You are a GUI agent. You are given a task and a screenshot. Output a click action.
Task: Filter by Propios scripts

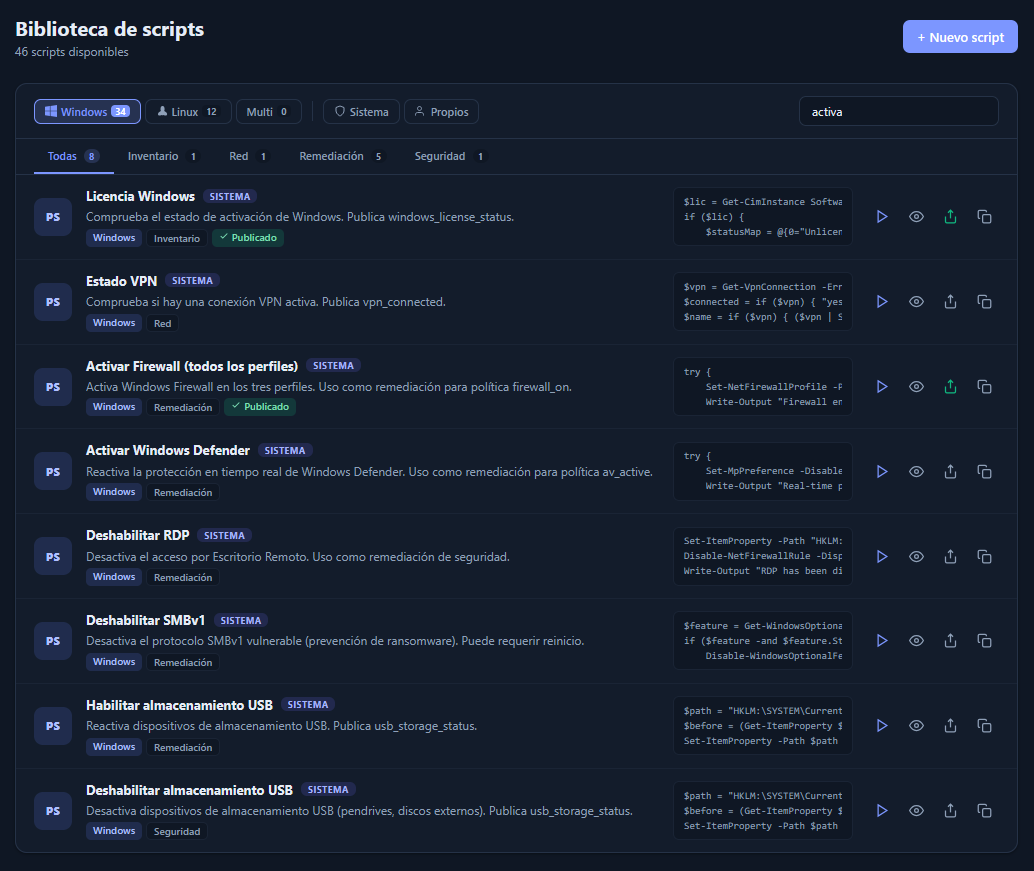[x=441, y=112]
